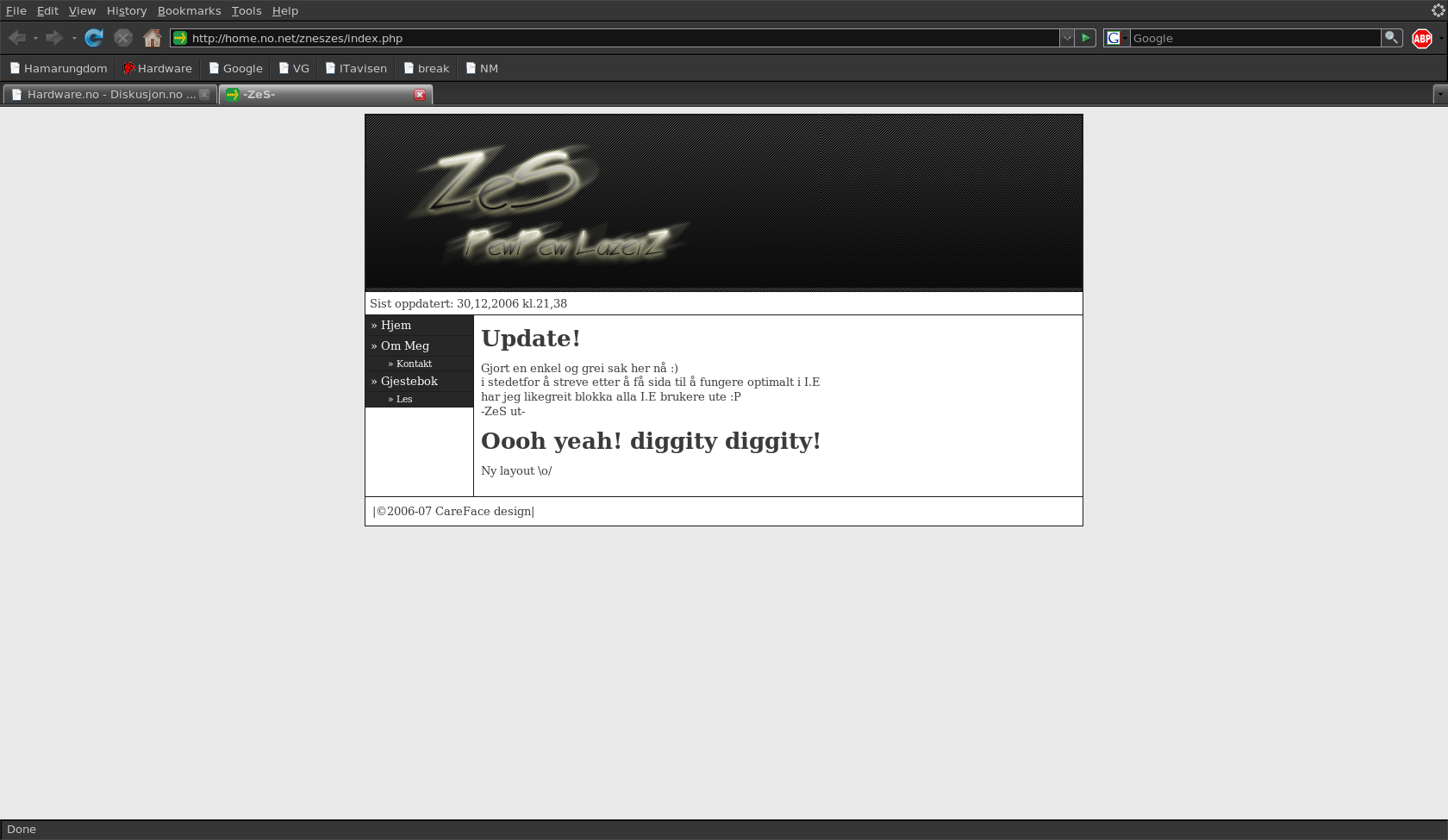The image size is (1448, 840).
Task: Stop loading with the Stop button
Action: tap(123, 38)
